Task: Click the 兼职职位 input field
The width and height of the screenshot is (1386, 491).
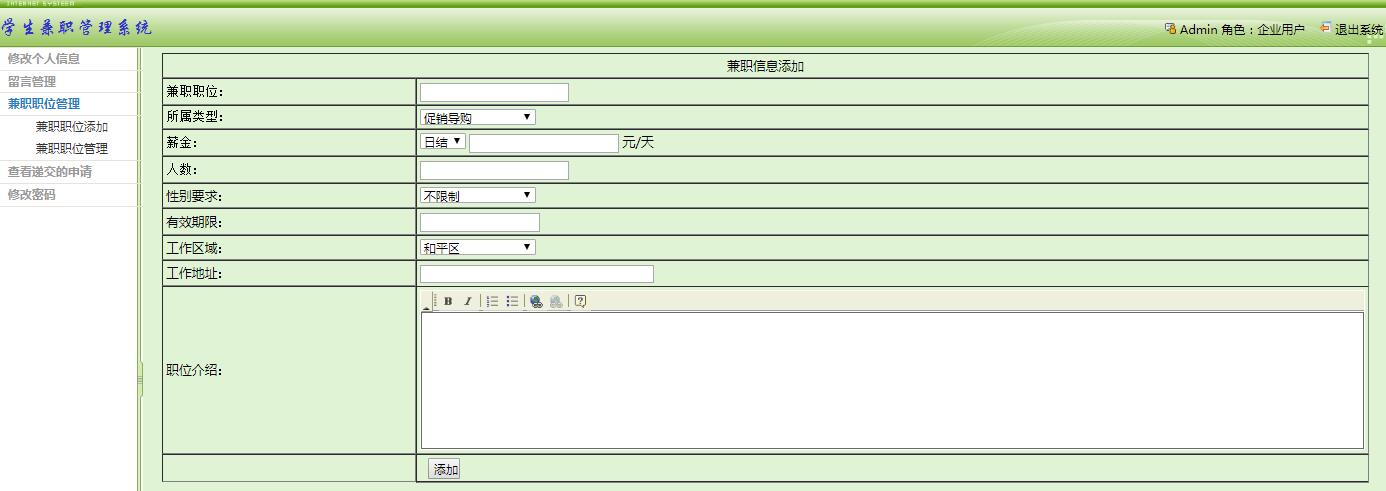Action: [x=494, y=92]
